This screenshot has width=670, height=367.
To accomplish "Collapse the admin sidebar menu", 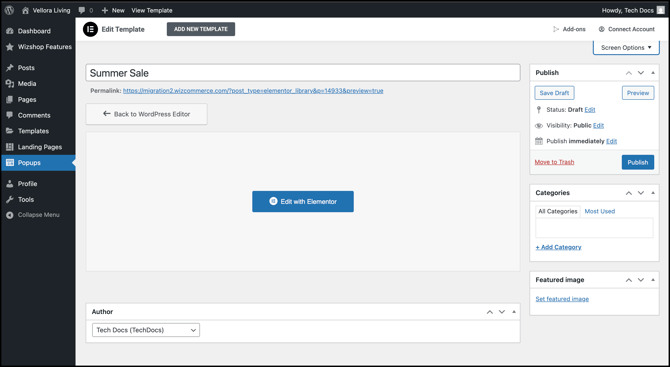I will click(x=38, y=214).
